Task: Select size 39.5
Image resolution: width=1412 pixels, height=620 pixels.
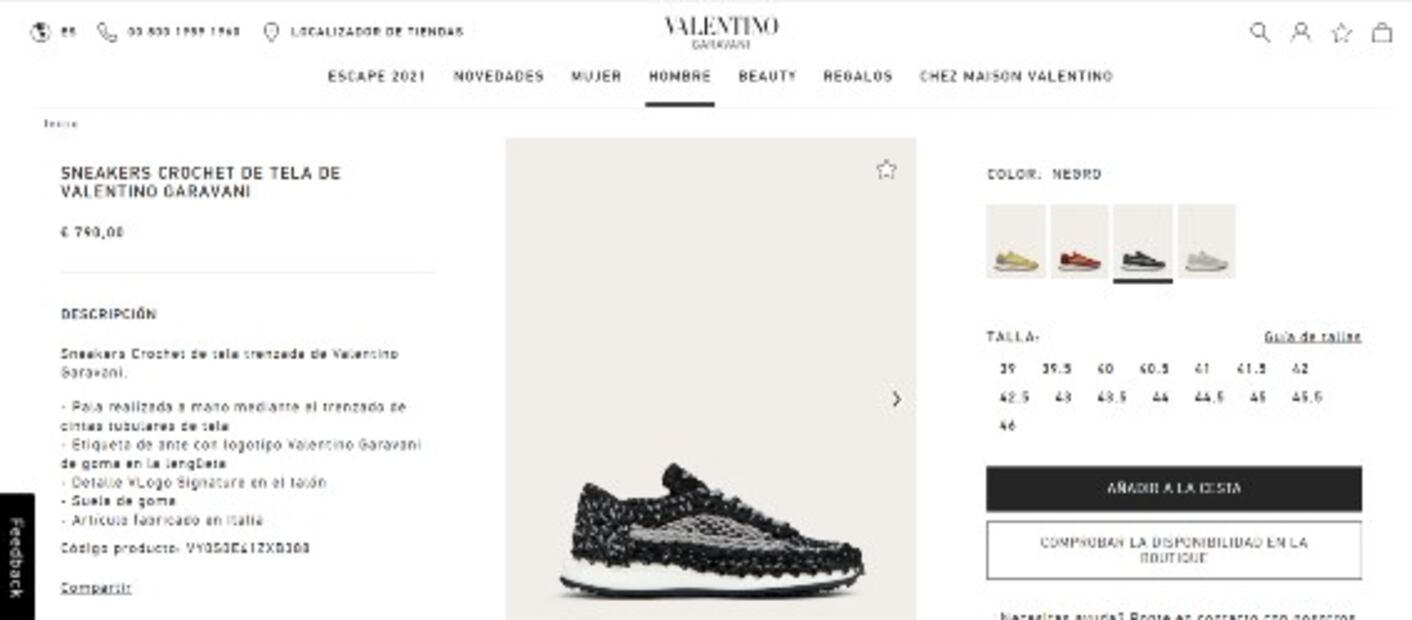Action: [x=1057, y=369]
